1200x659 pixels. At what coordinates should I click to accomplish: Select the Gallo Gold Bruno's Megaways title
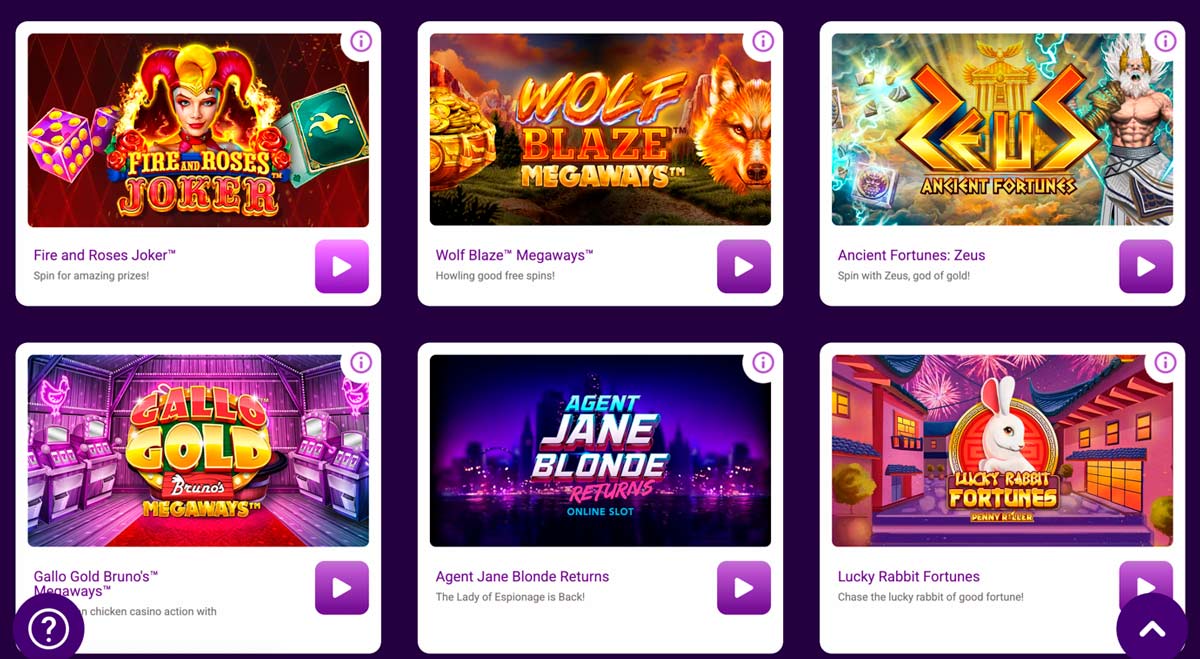96,584
